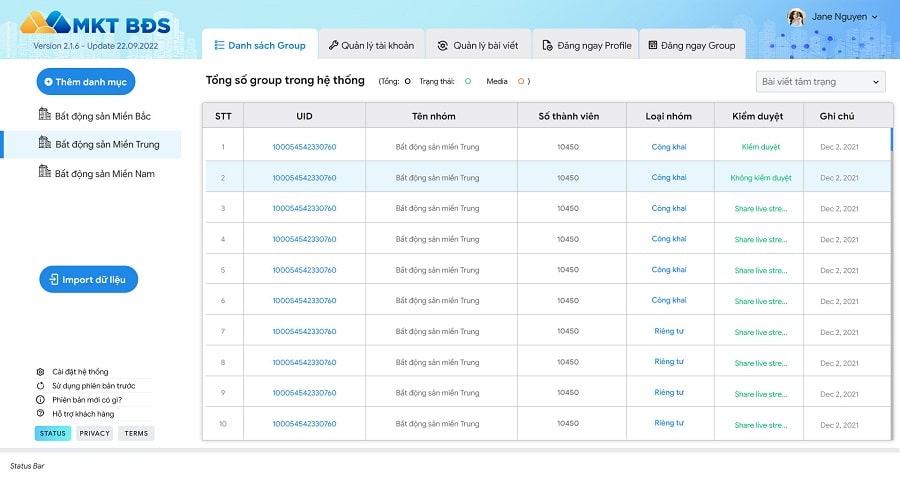The width and height of the screenshot is (900, 483).
Task: Click the gear icon for Cài đặt hệ thống
Action: click(x=40, y=372)
